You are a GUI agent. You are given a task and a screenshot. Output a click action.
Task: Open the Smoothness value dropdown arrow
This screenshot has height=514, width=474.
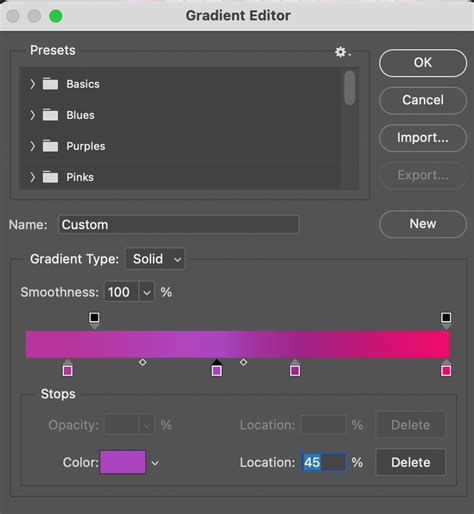(147, 292)
